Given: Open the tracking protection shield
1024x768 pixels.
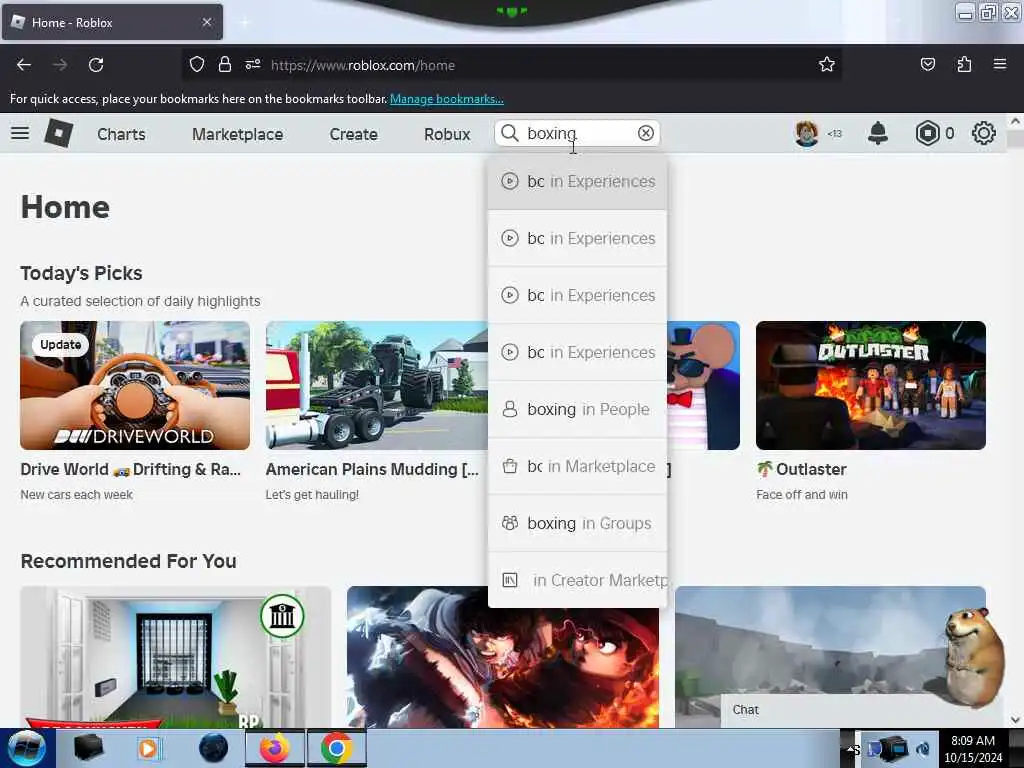Looking at the screenshot, I should [x=197, y=64].
